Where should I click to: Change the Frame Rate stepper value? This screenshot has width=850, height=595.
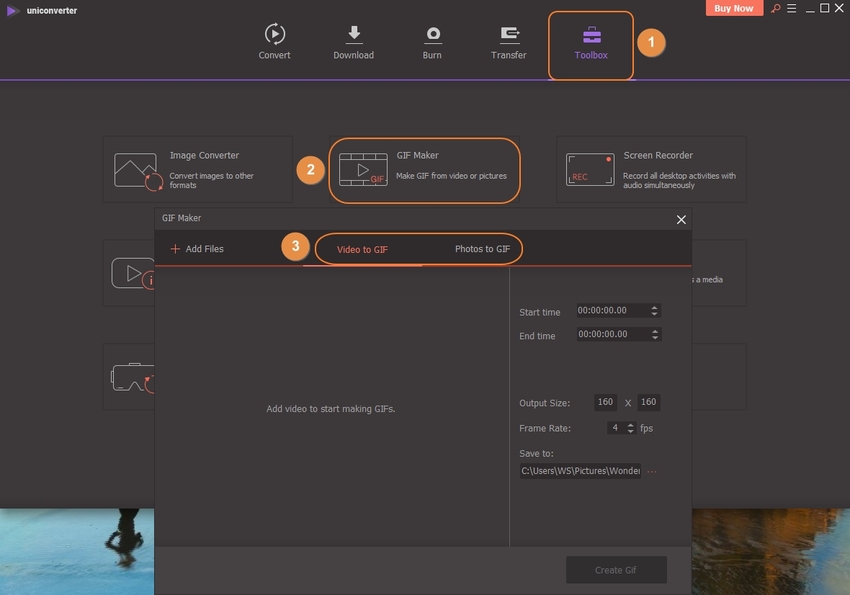click(629, 428)
